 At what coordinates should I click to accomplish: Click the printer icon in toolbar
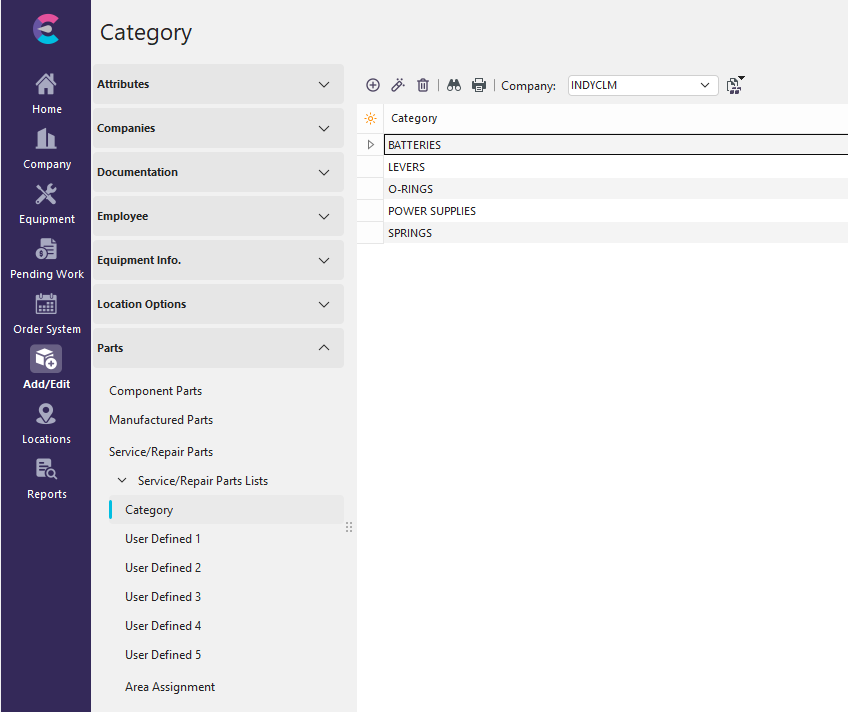point(479,86)
